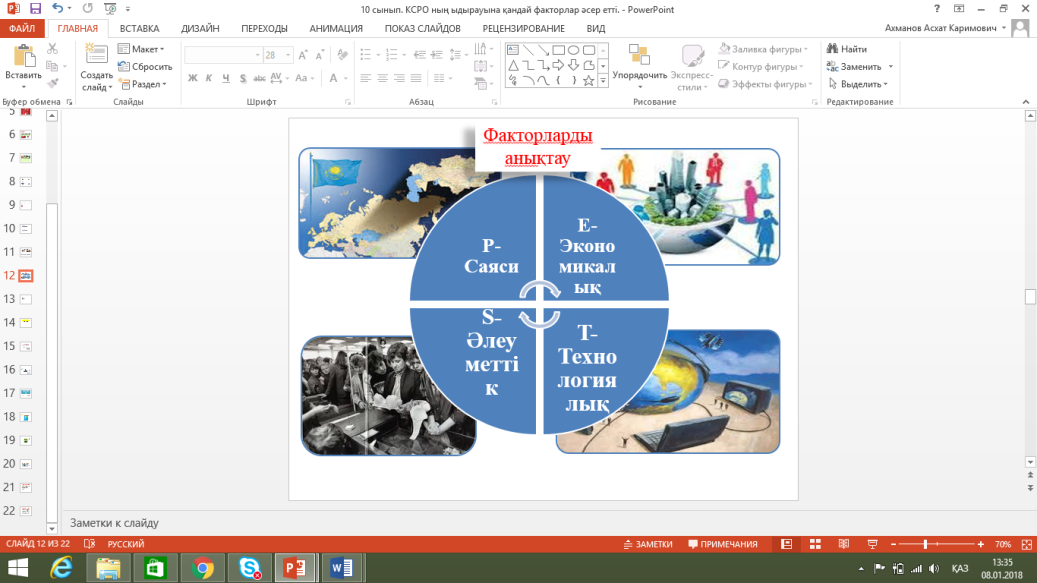The height and width of the screenshot is (583, 1037).
Task: Open Slide Sorter view in status bar
Action: point(816,544)
